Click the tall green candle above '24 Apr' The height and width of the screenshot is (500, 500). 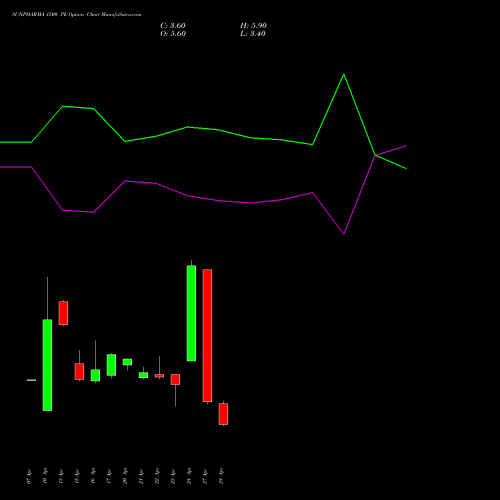(x=191, y=313)
